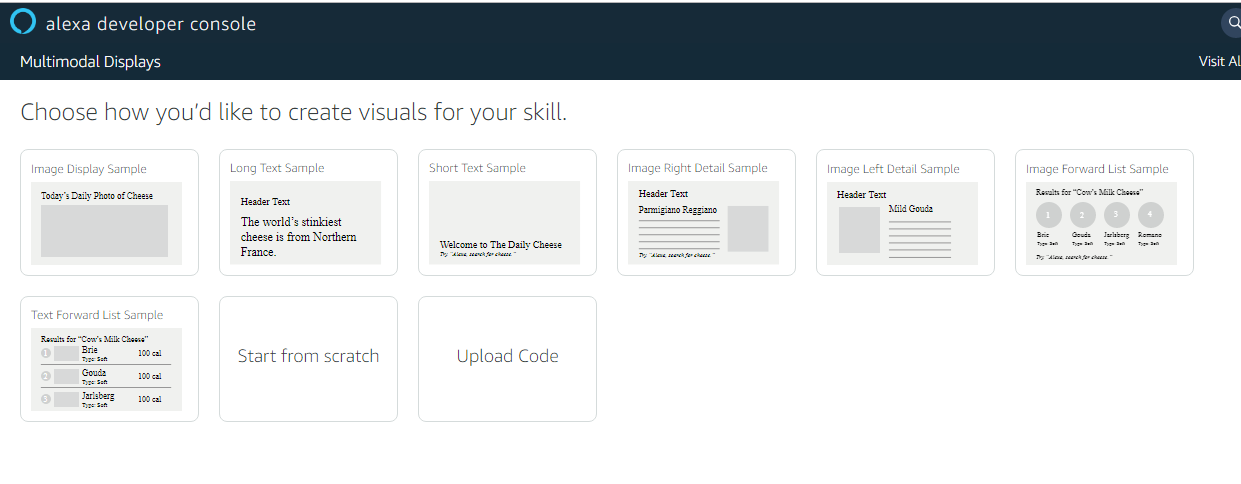
Task: Click the Brie row in Text Forward List preview
Action: [x=105, y=353]
